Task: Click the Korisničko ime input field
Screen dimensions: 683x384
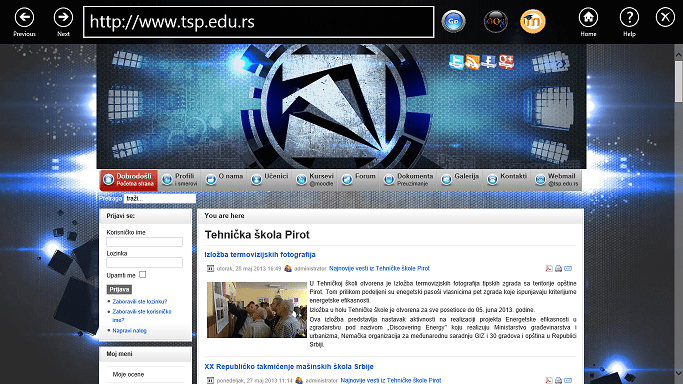Action: (145, 242)
